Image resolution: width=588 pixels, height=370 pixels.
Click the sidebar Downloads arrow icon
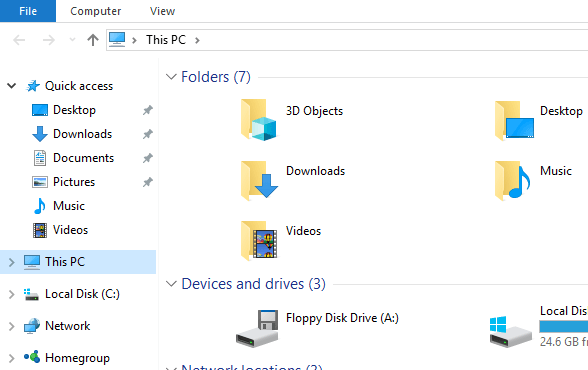(x=40, y=134)
